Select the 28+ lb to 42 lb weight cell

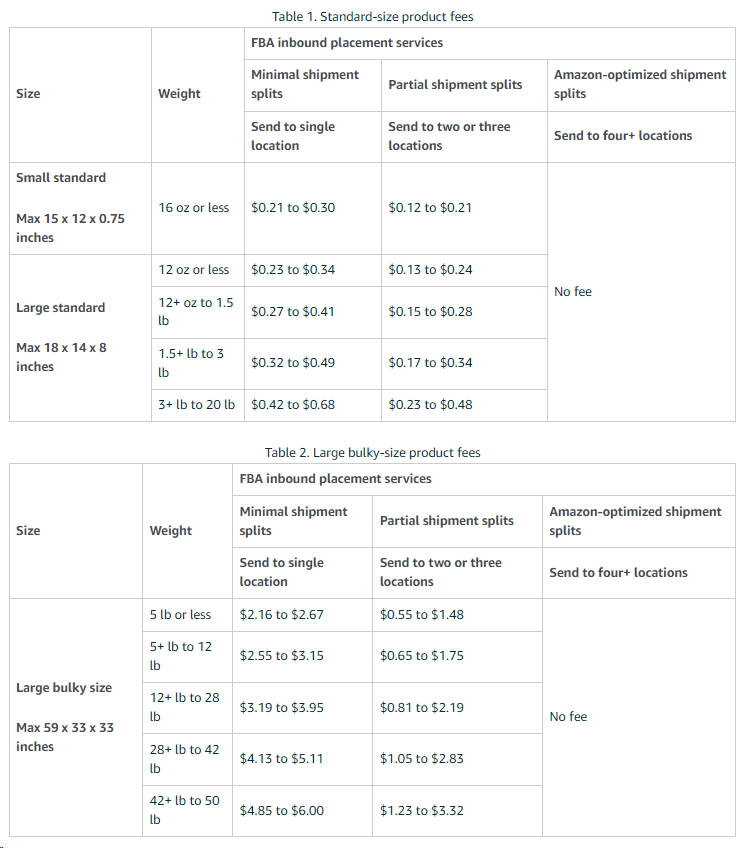(187, 759)
